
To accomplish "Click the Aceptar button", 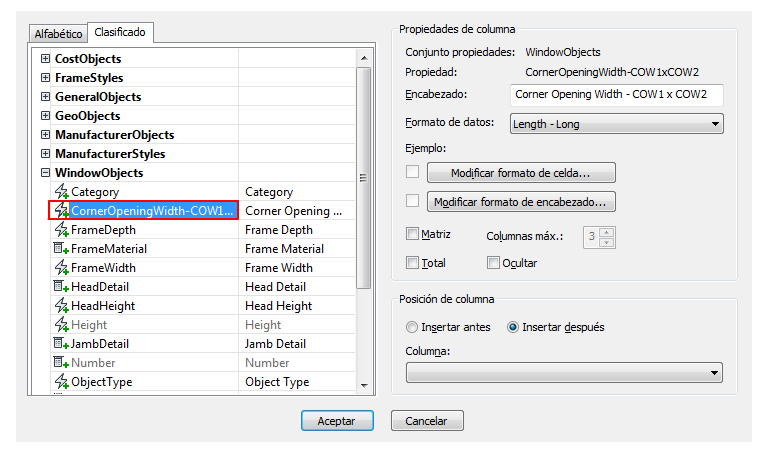I will [x=336, y=421].
